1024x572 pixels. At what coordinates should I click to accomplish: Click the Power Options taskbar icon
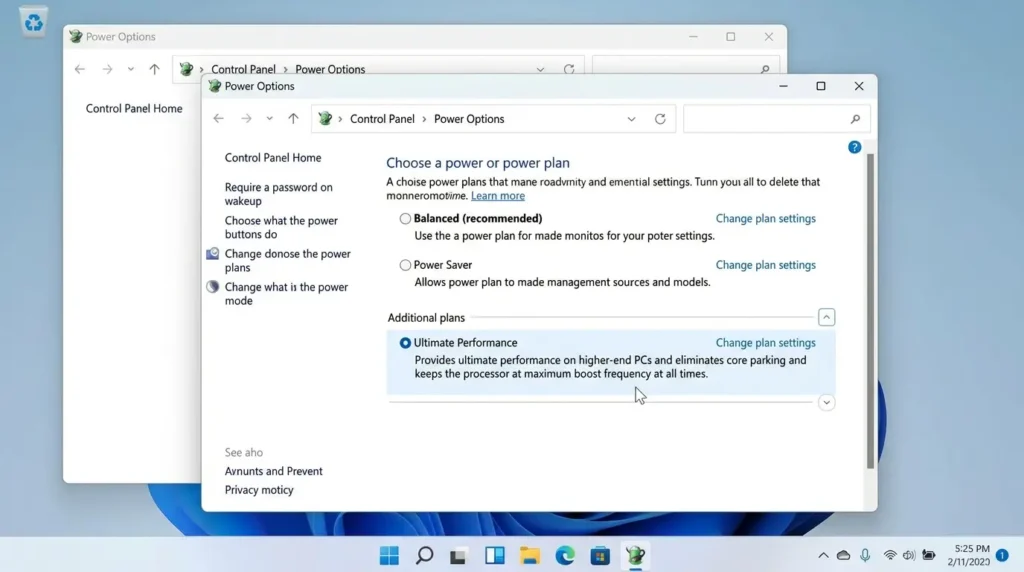(x=635, y=556)
